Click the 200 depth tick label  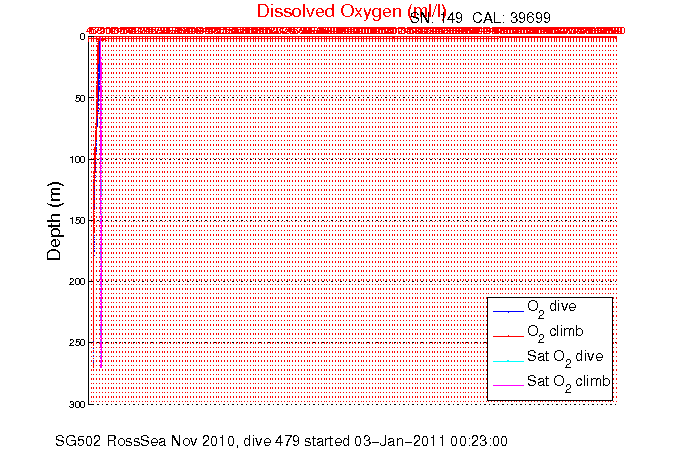pyautogui.click(x=77, y=282)
